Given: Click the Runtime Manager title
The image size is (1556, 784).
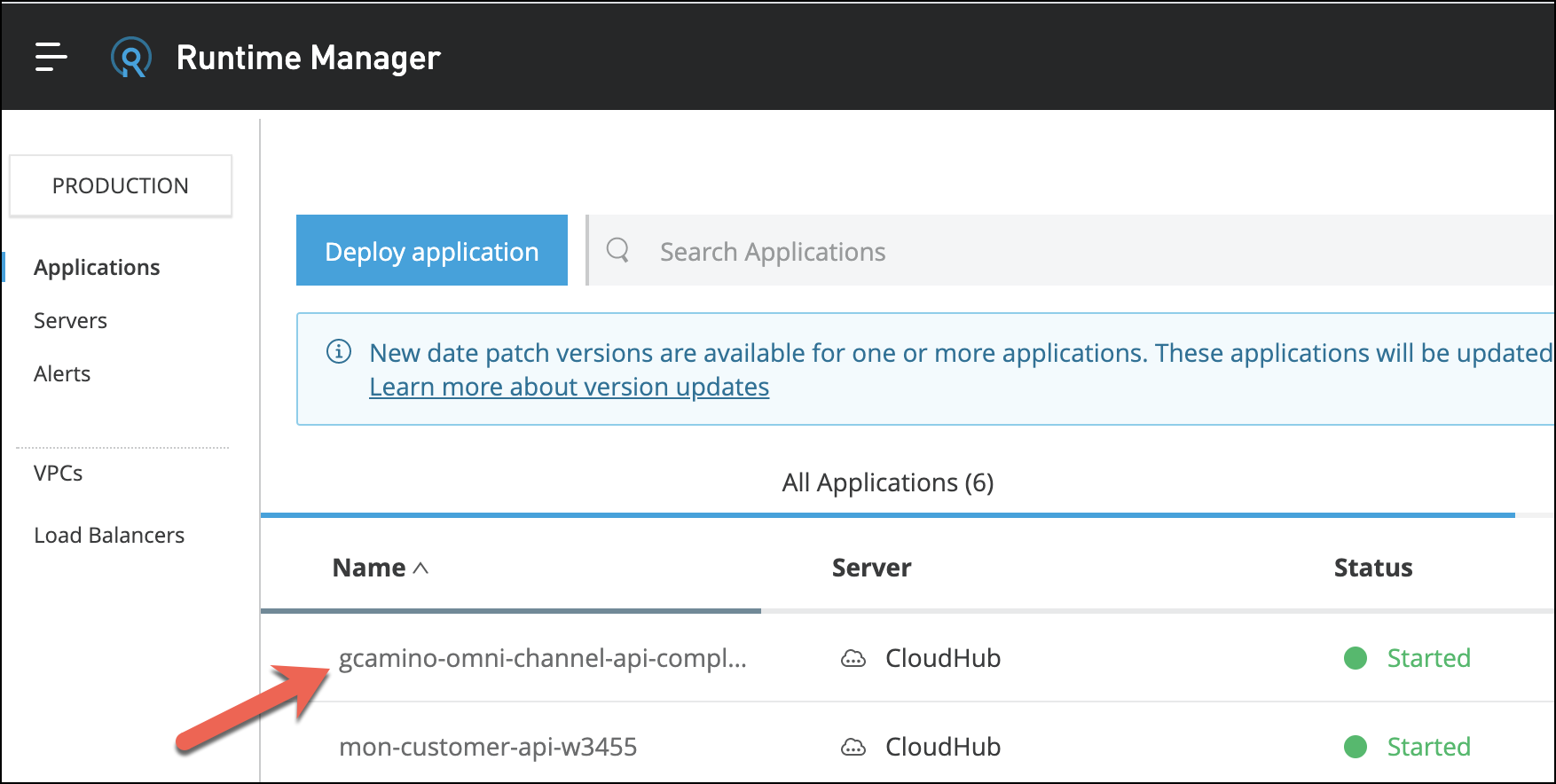Looking at the screenshot, I should [308, 58].
